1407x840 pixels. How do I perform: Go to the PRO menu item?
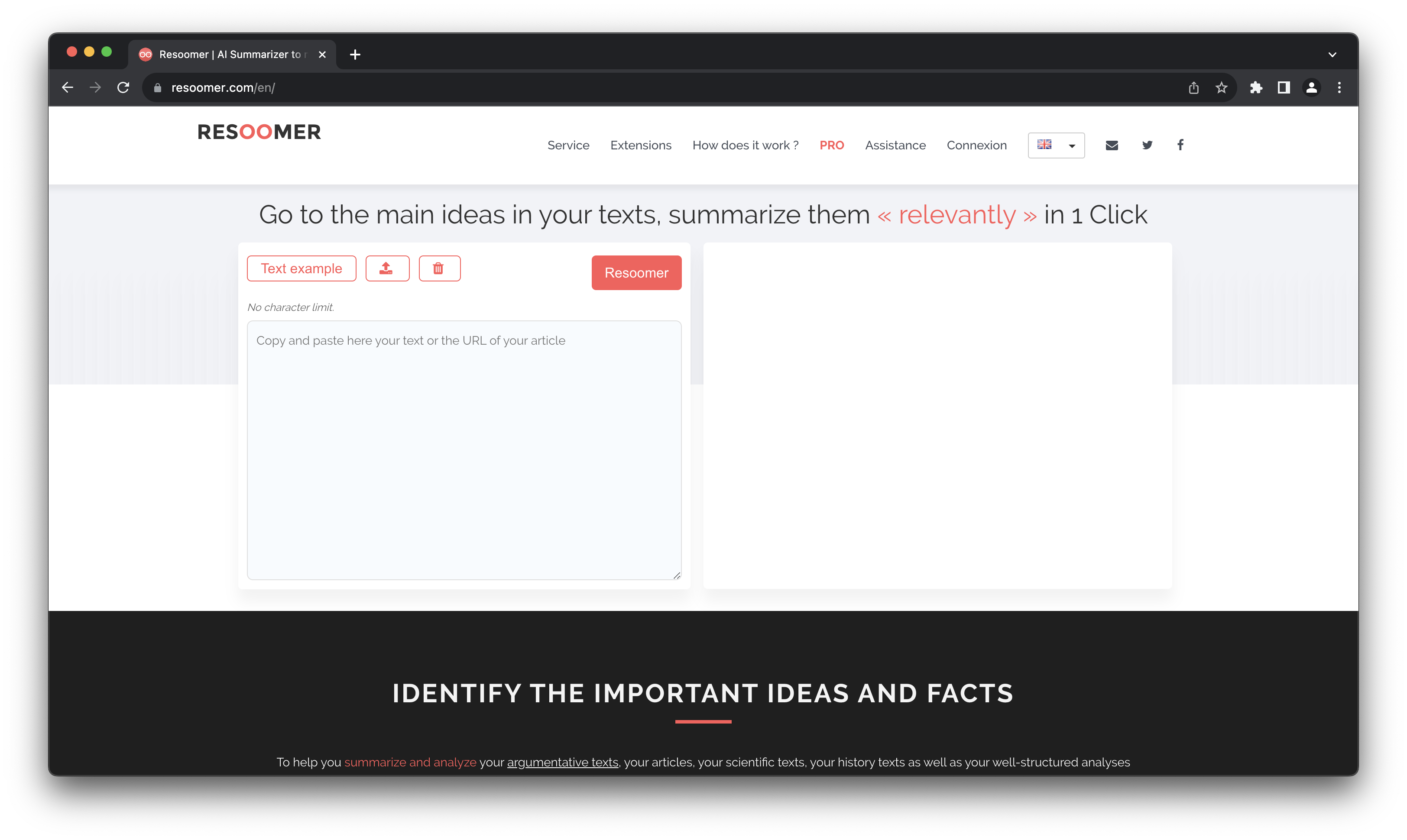831,145
